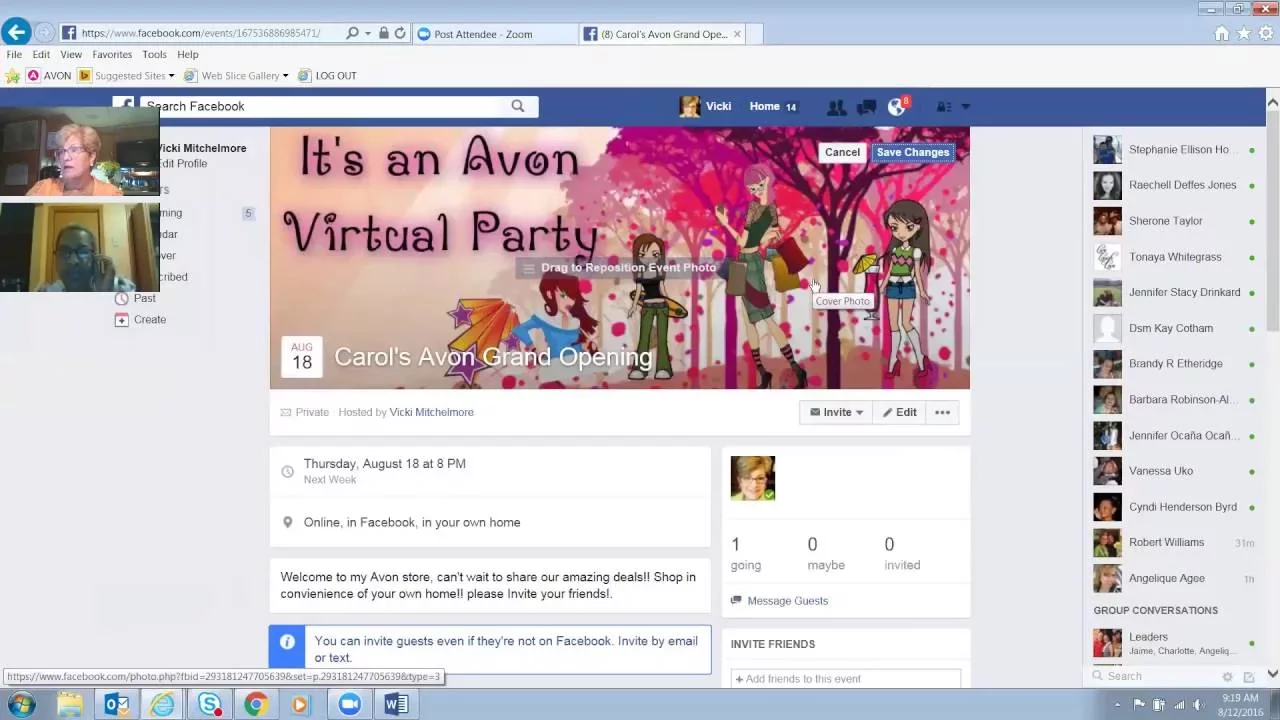
Task: Switch to Post Attendee - Zoom tab
Action: coord(494,34)
